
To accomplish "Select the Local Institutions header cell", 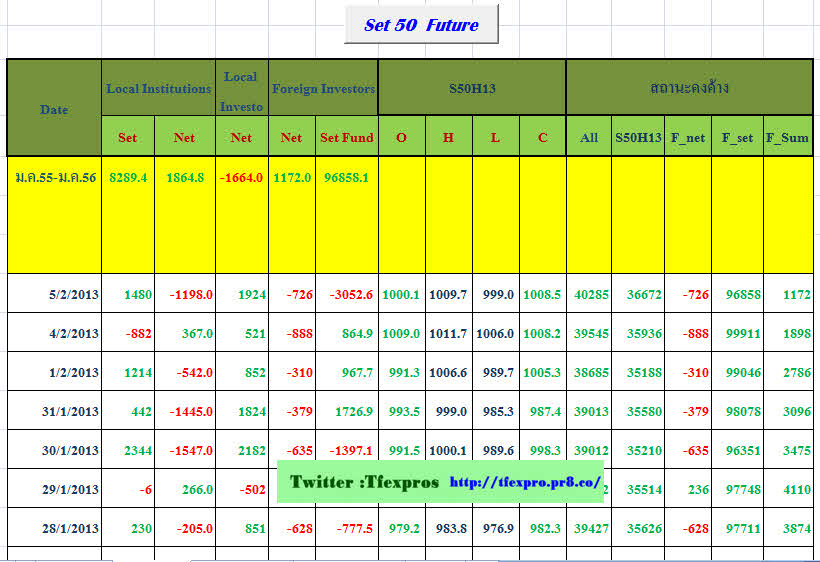I will tap(159, 89).
